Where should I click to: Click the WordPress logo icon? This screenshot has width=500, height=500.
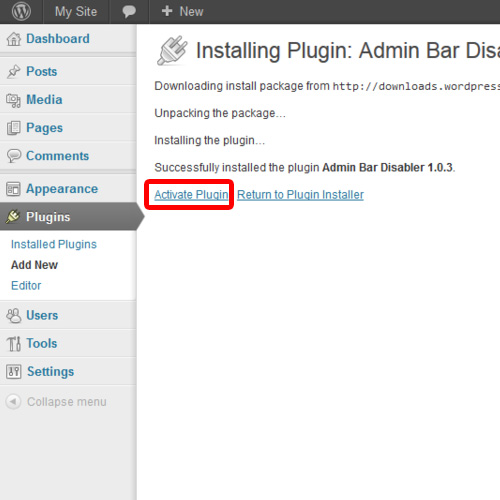click(21, 11)
